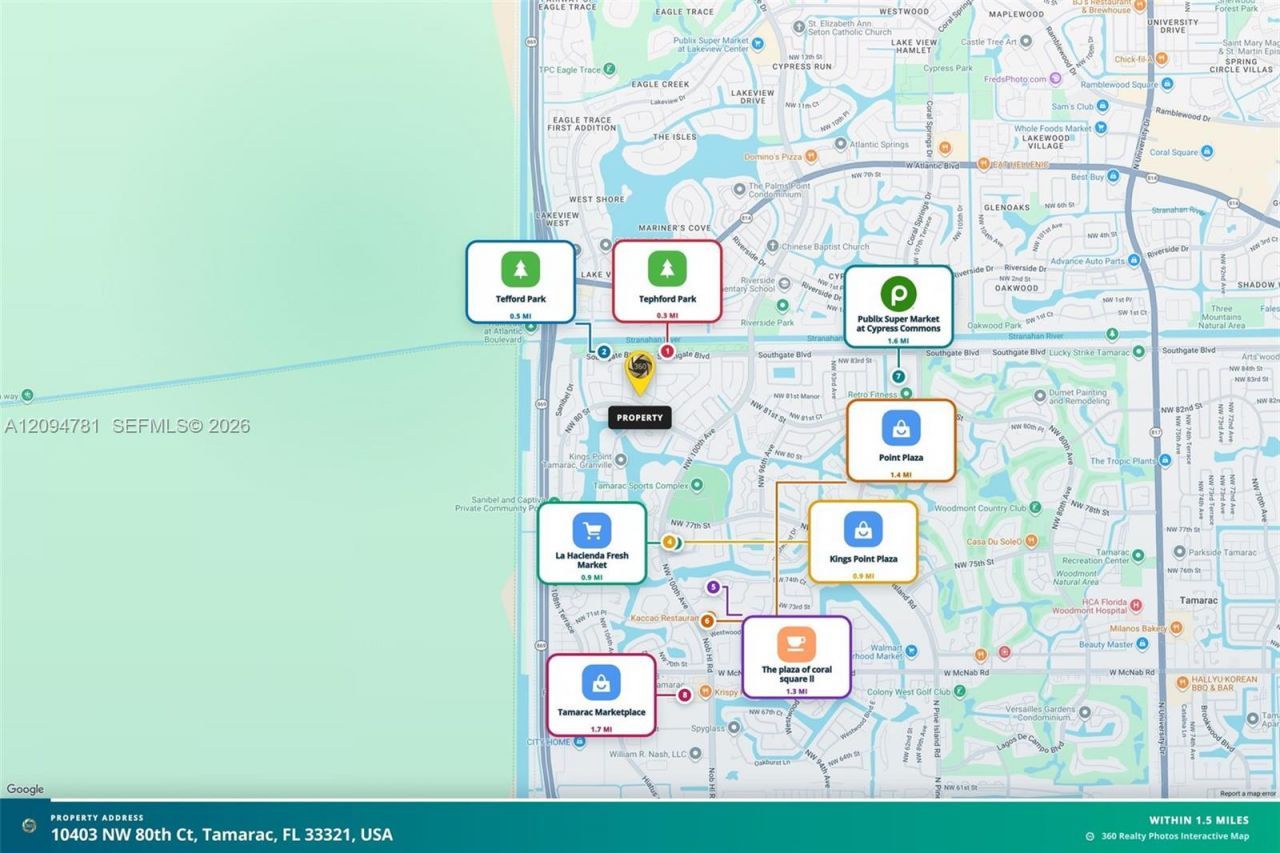Select the Publix Super Market logo icon

[898, 294]
